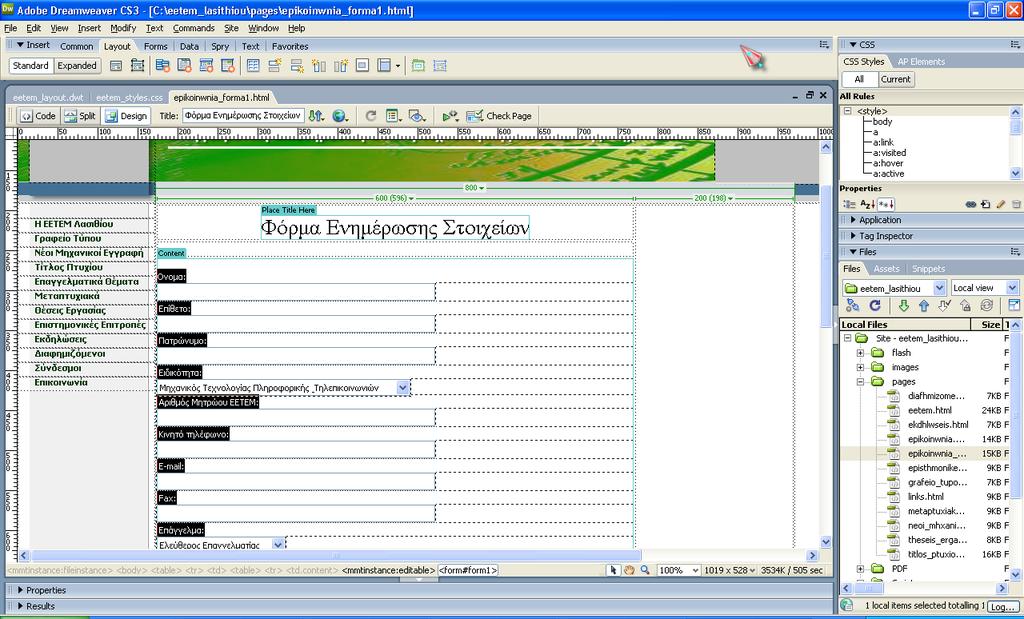
Task: Click the Check Page button
Action: click(x=501, y=116)
